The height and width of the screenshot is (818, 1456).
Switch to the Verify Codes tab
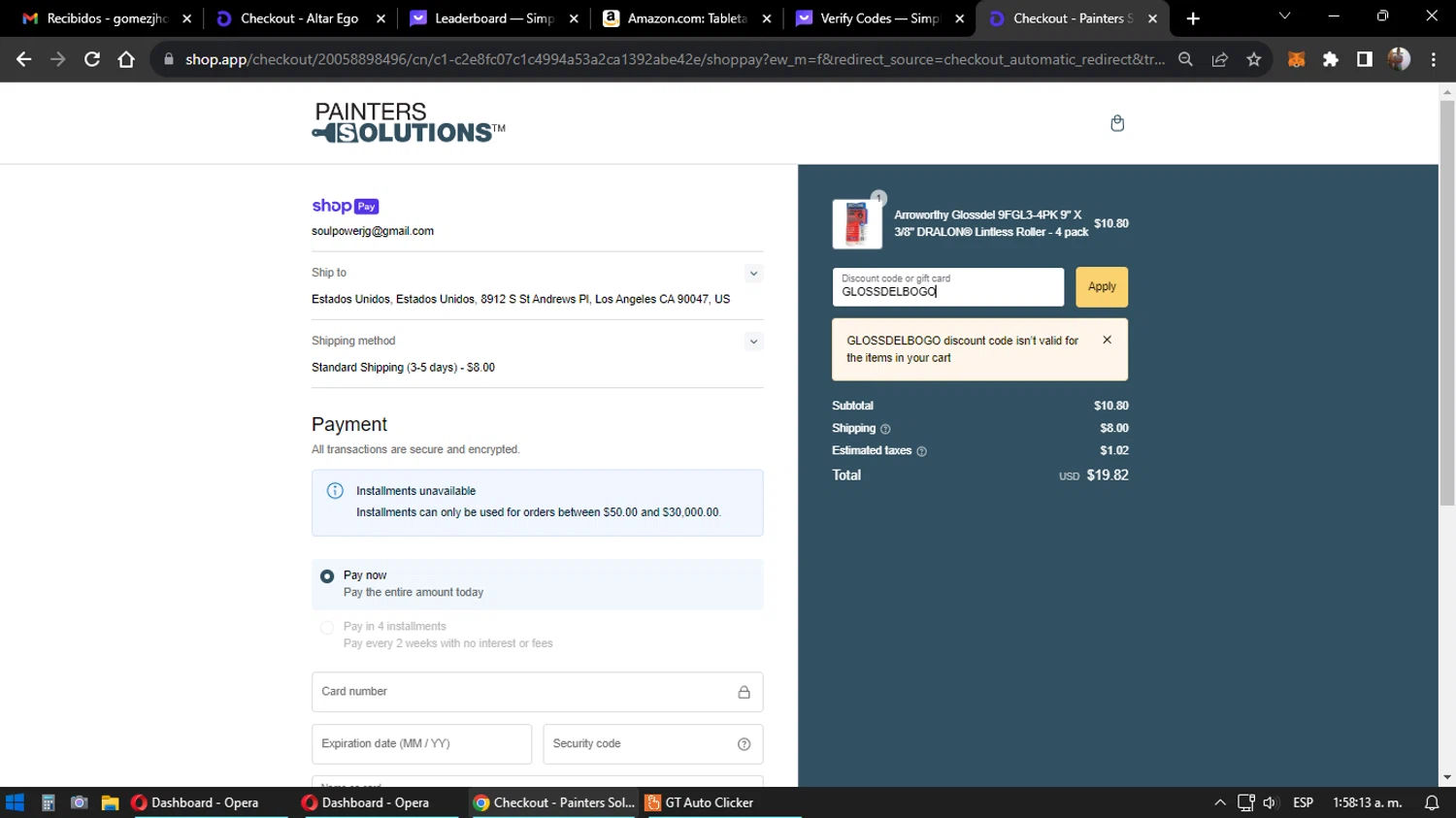point(878,18)
